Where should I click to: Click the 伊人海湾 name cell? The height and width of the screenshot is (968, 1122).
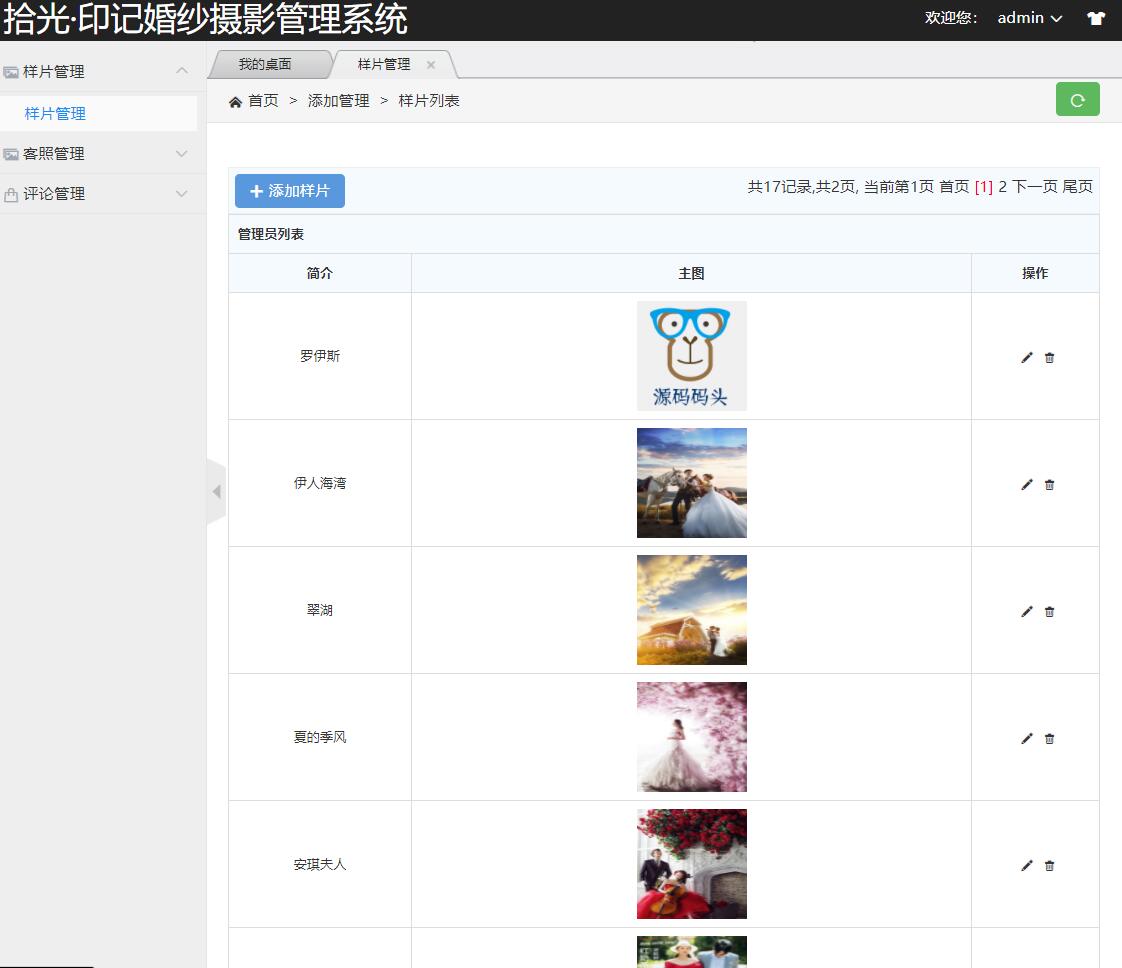(320, 483)
